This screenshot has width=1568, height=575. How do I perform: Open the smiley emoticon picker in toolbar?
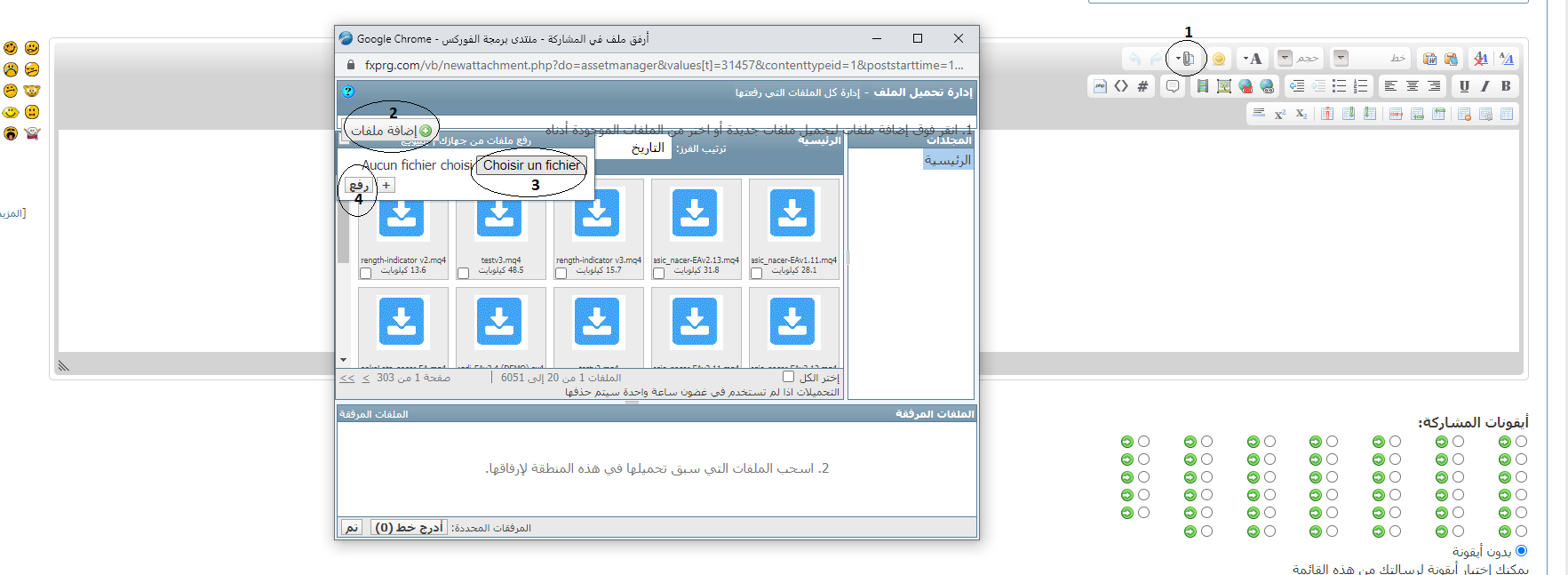click(1219, 59)
